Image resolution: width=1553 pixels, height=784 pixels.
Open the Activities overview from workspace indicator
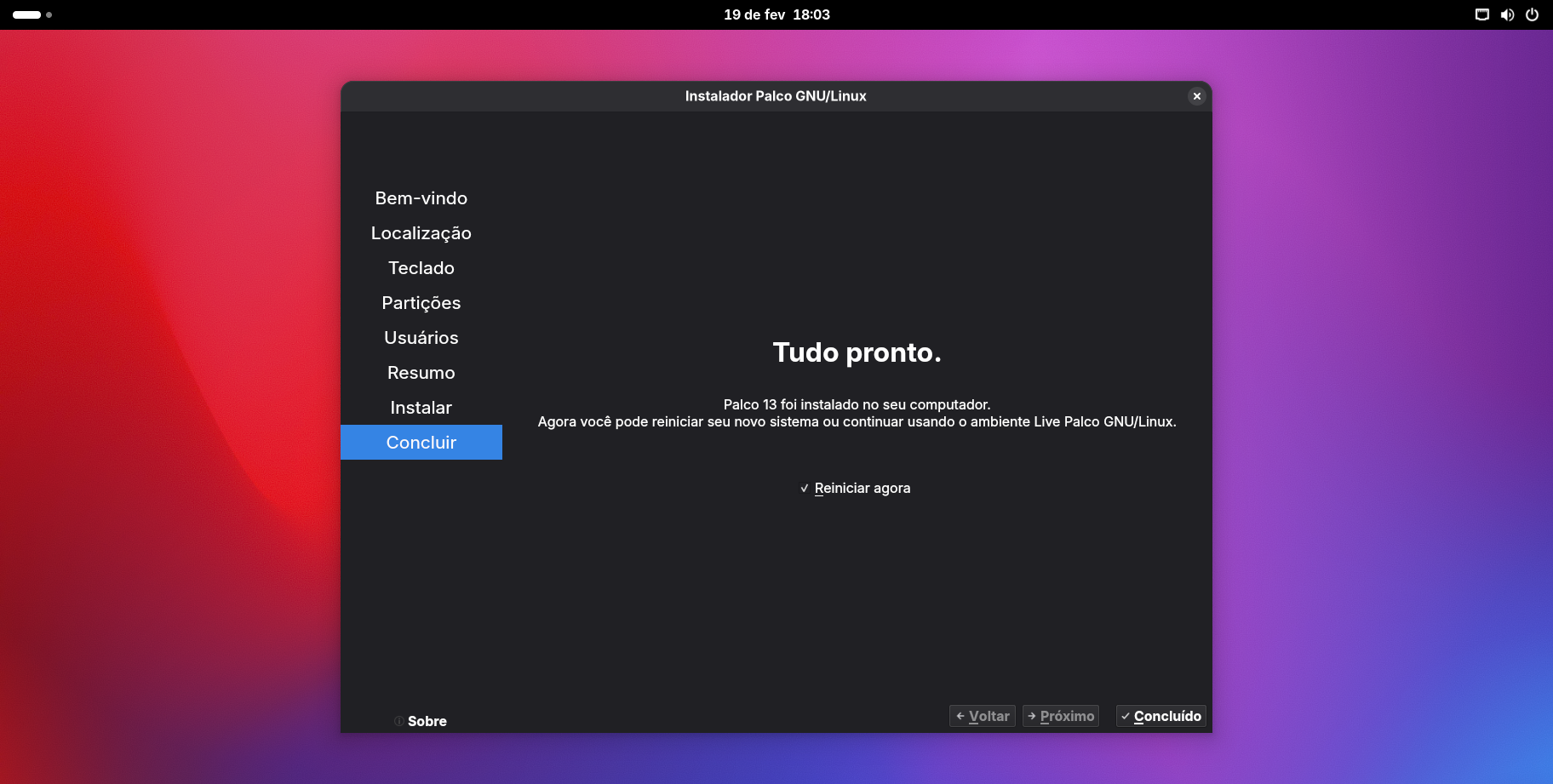click(32, 14)
